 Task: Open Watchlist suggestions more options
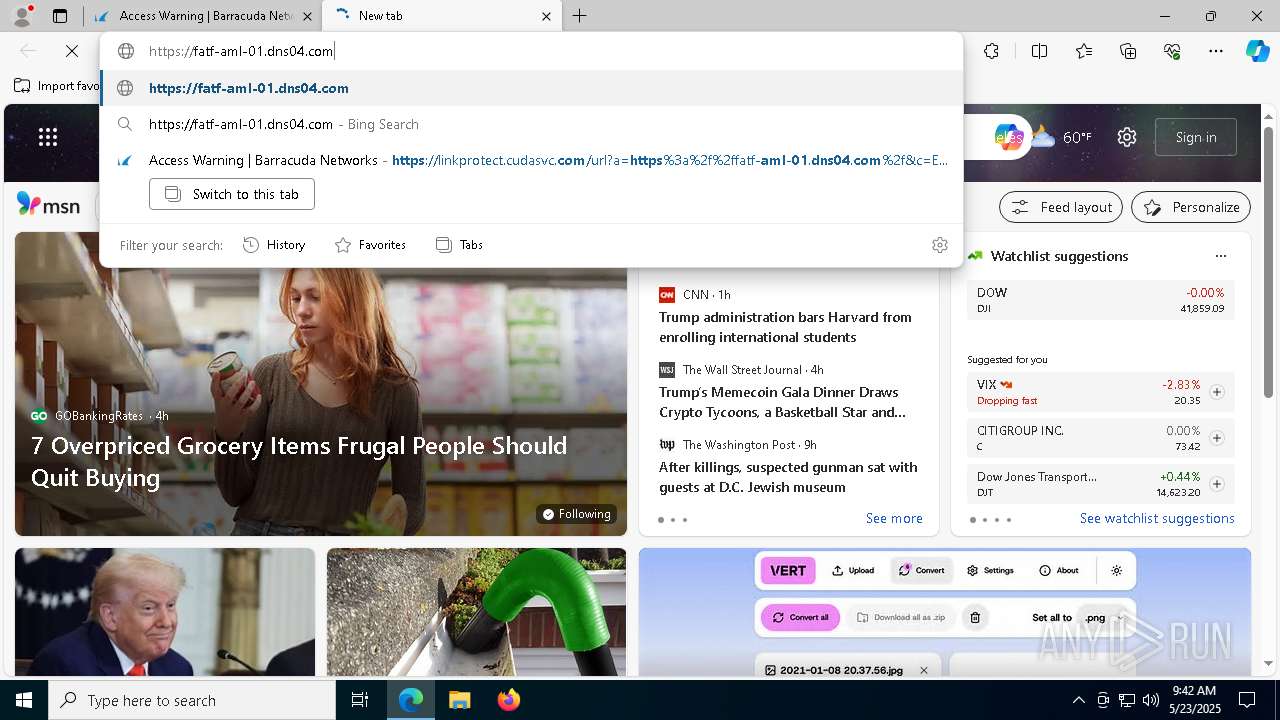click(1220, 256)
